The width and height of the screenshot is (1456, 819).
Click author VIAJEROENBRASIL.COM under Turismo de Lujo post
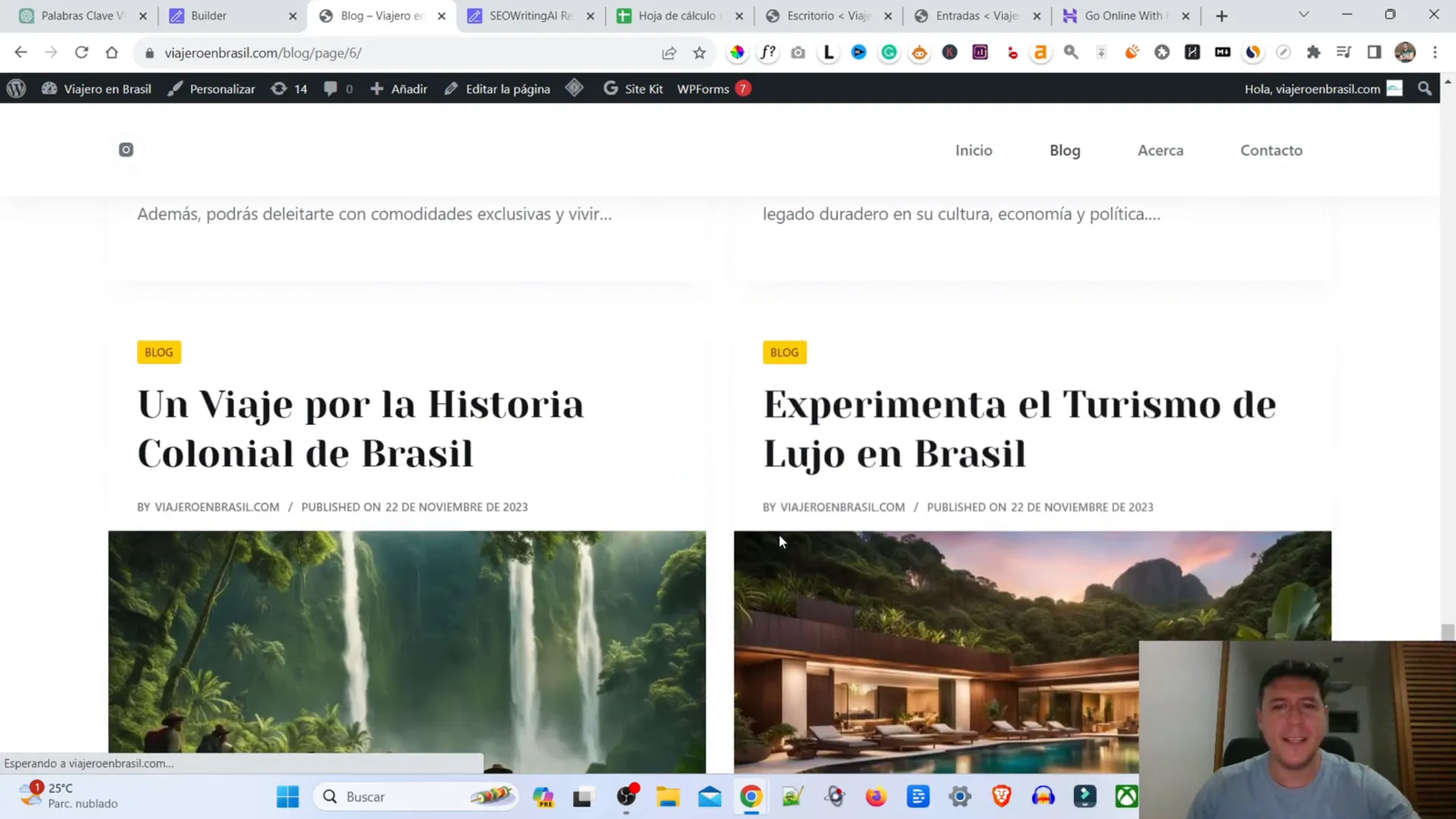point(843,507)
